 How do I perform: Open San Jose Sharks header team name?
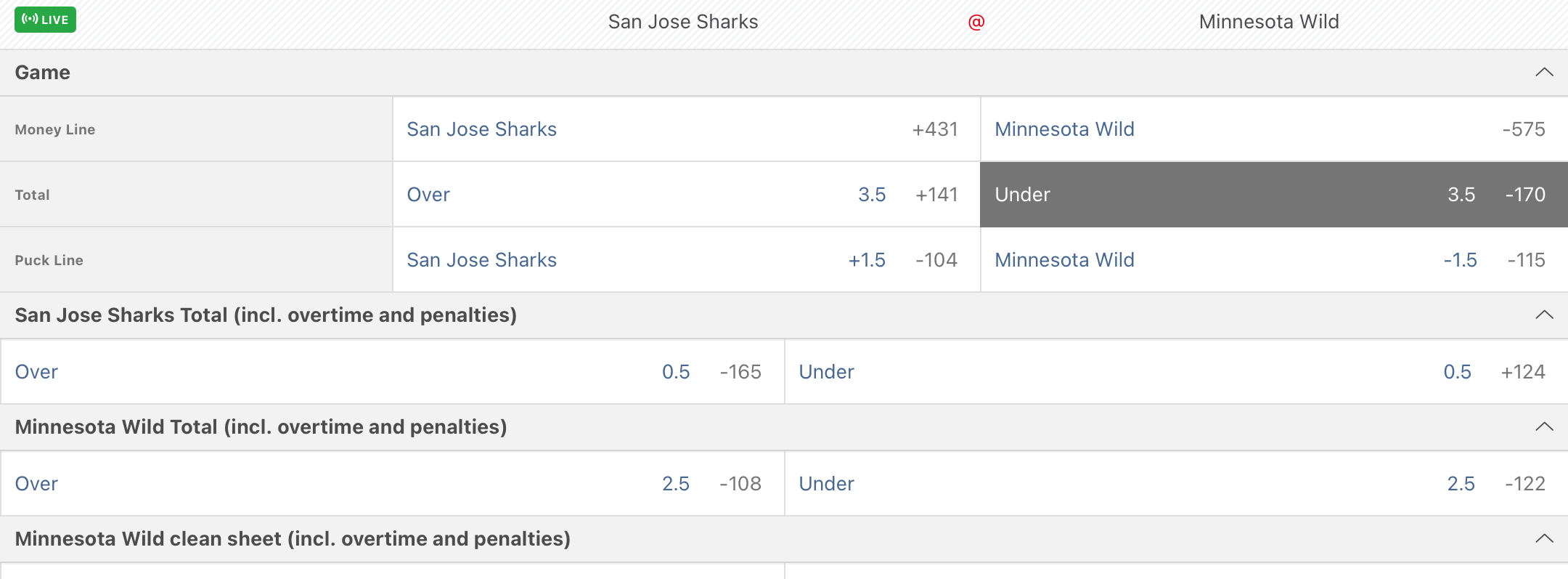[683, 22]
